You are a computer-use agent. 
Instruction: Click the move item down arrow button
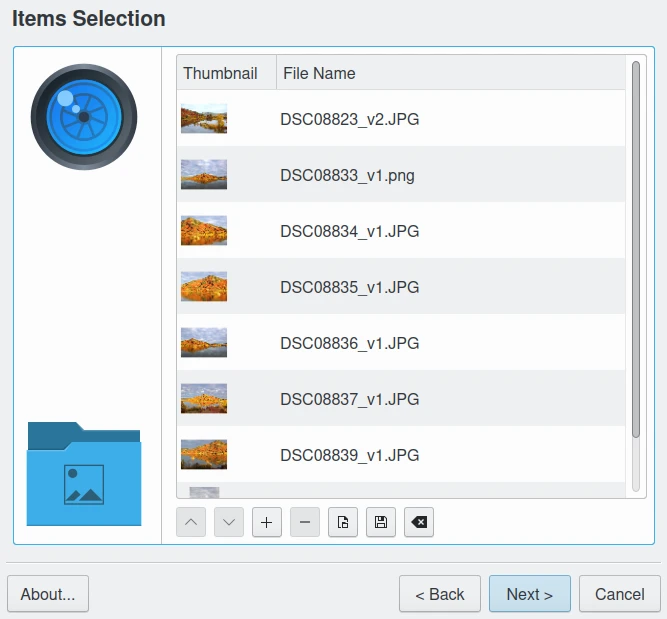pos(229,522)
